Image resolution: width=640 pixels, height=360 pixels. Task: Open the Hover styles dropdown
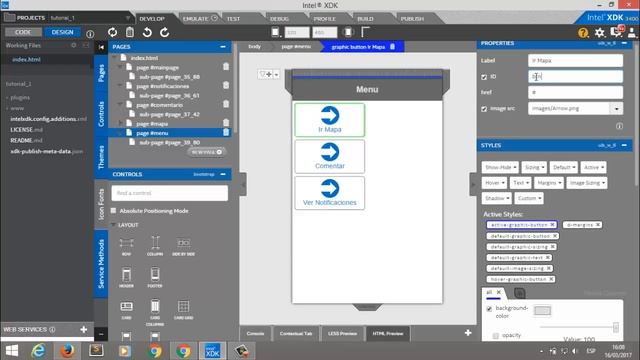pos(494,183)
